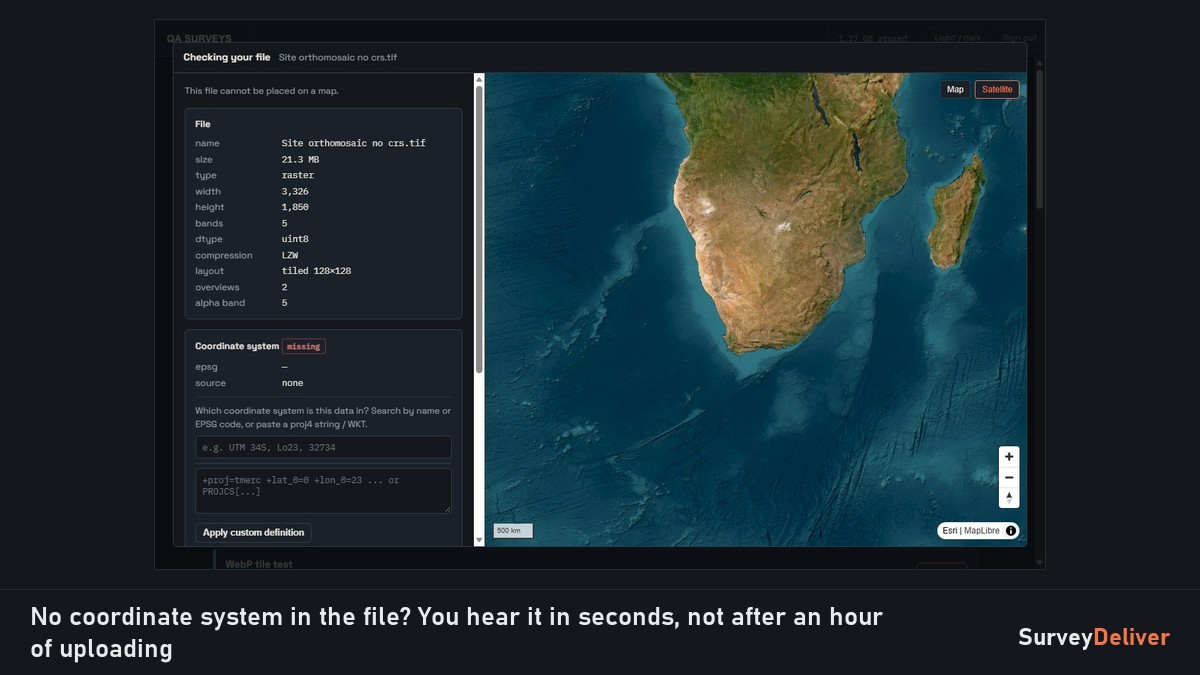Click 'WebP tile test' row in background page

(259, 564)
